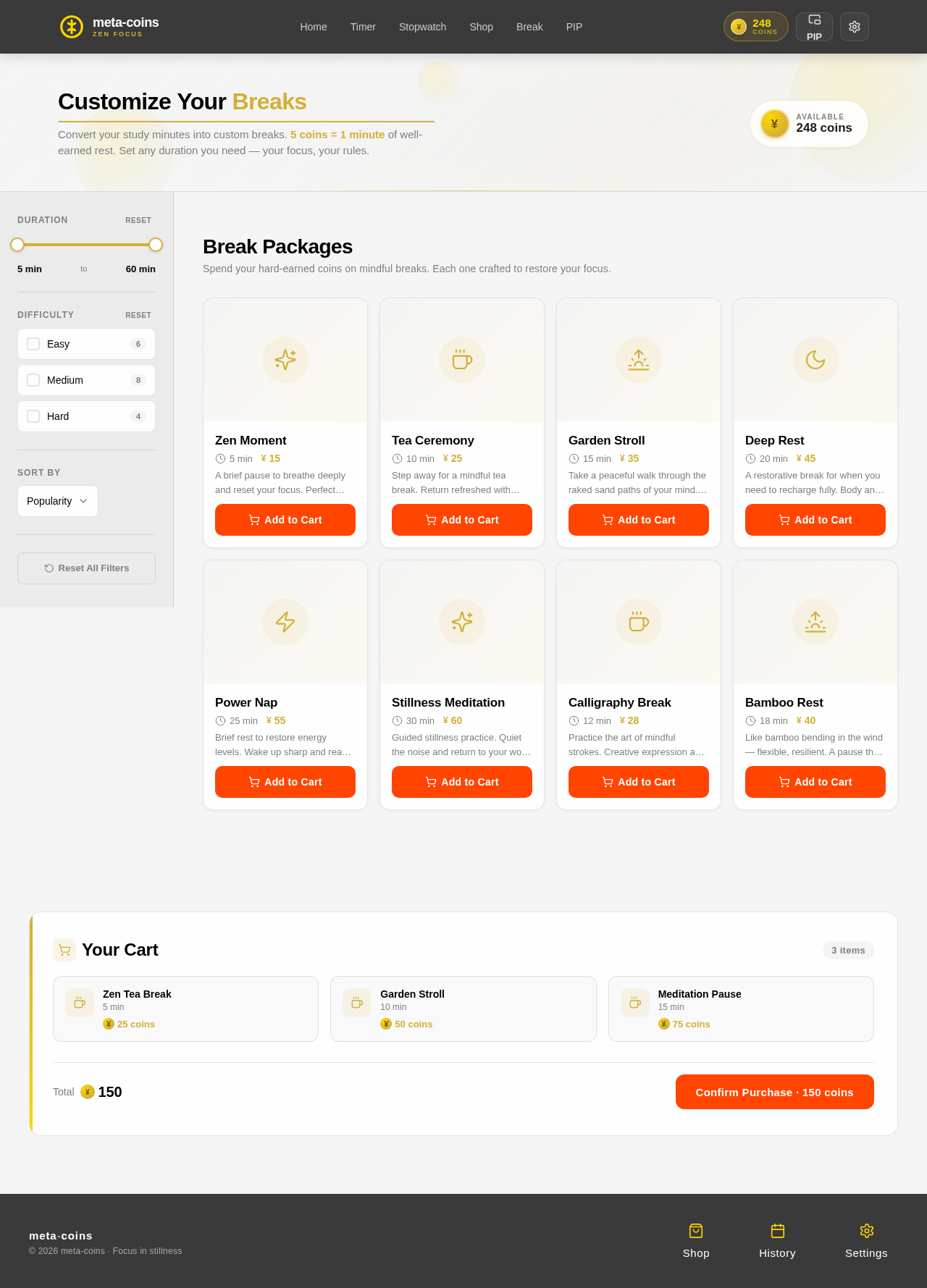
Task: Click the Zen Moment sparkle icon
Action: tap(285, 360)
